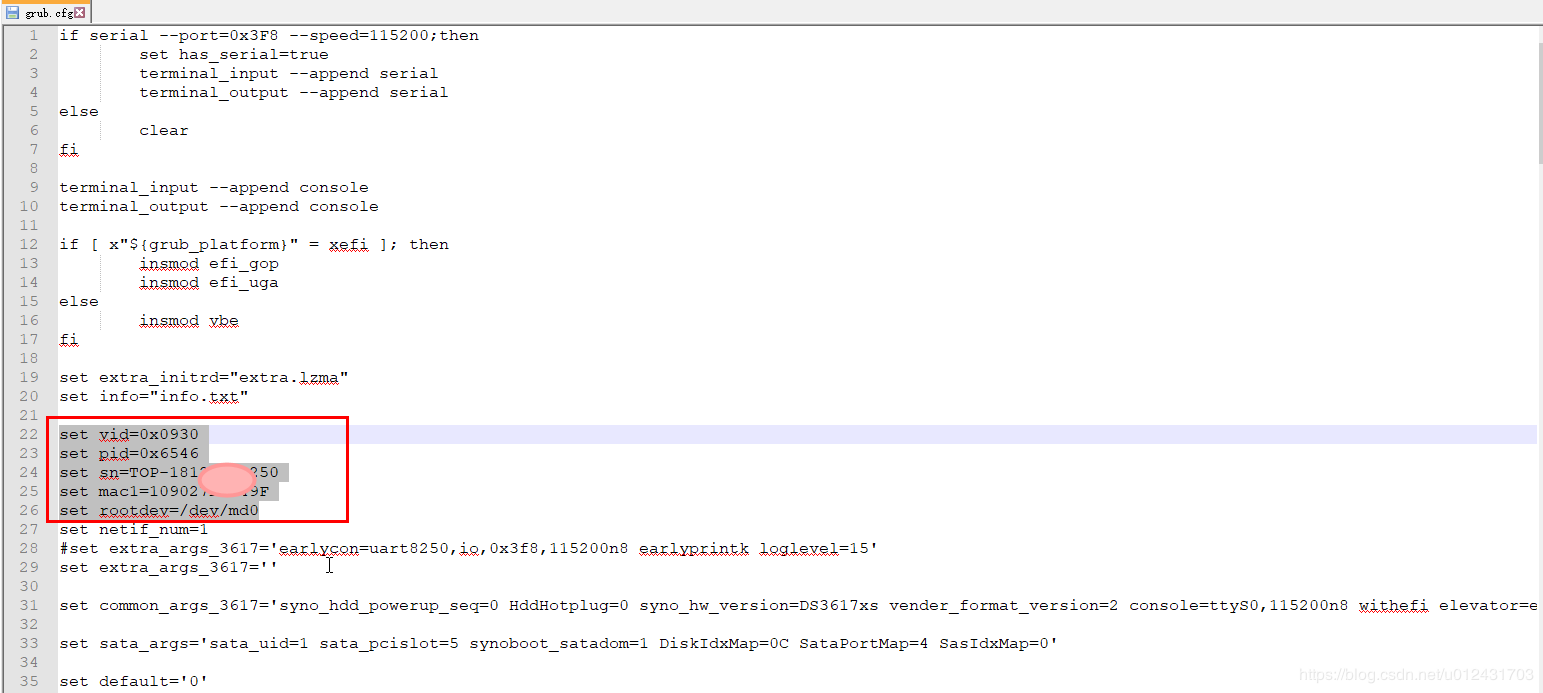
Task: Click the 'insmod vbe' line
Action: (189, 320)
